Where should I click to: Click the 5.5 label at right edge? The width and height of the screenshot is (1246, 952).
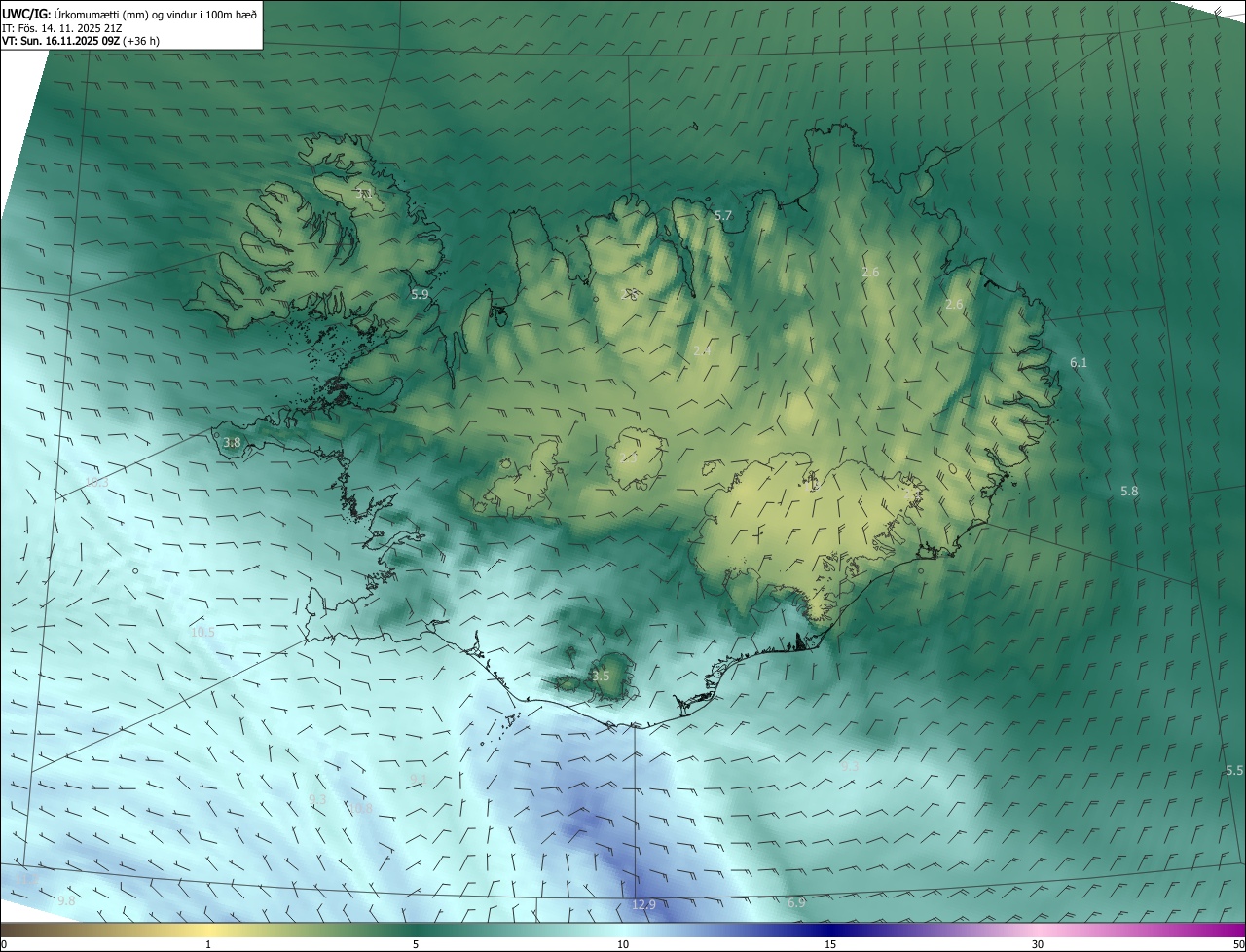1234,770
